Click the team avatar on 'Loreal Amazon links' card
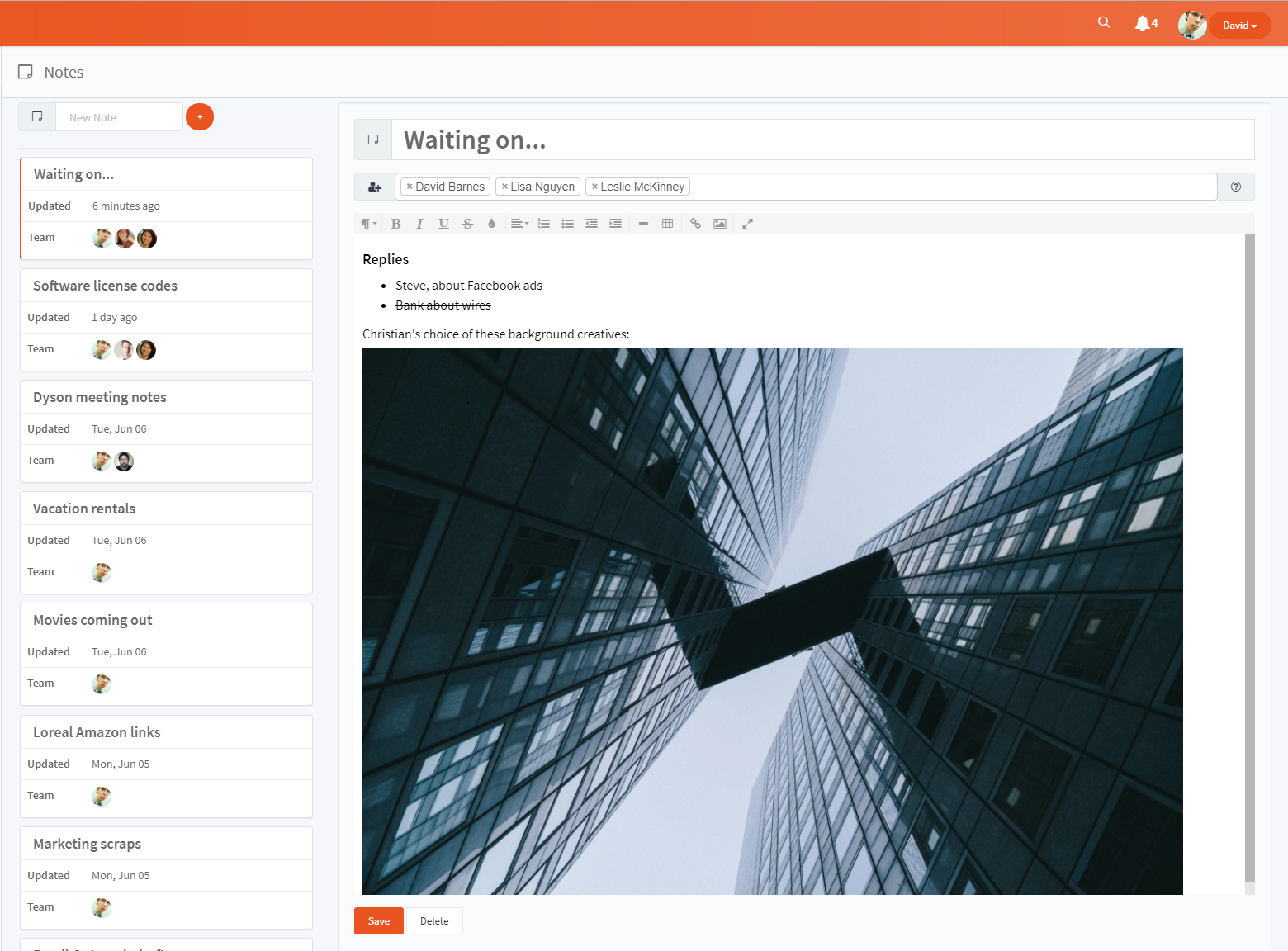The width and height of the screenshot is (1288, 951). click(102, 797)
